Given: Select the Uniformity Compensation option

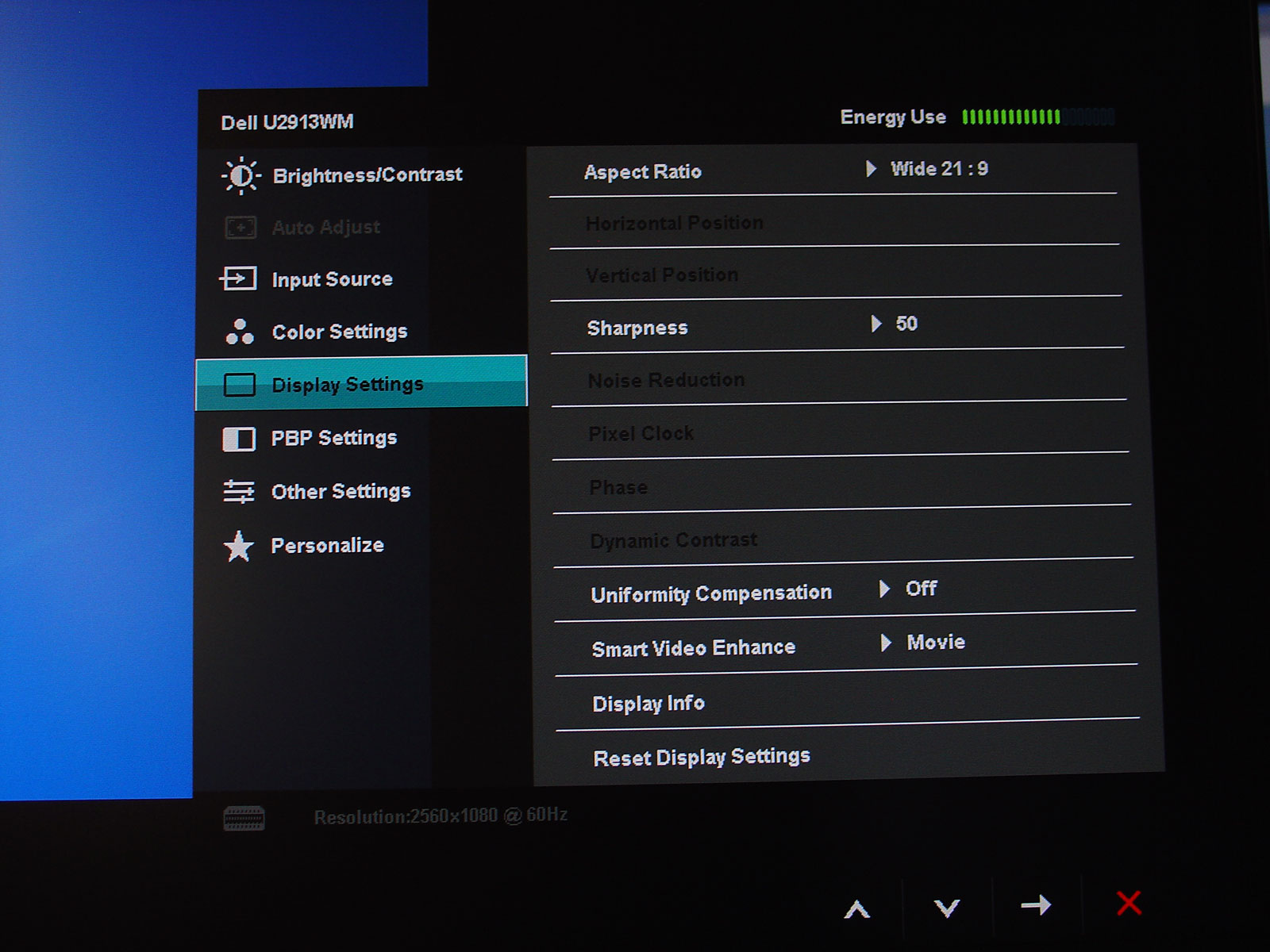Looking at the screenshot, I should [x=711, y=594].
